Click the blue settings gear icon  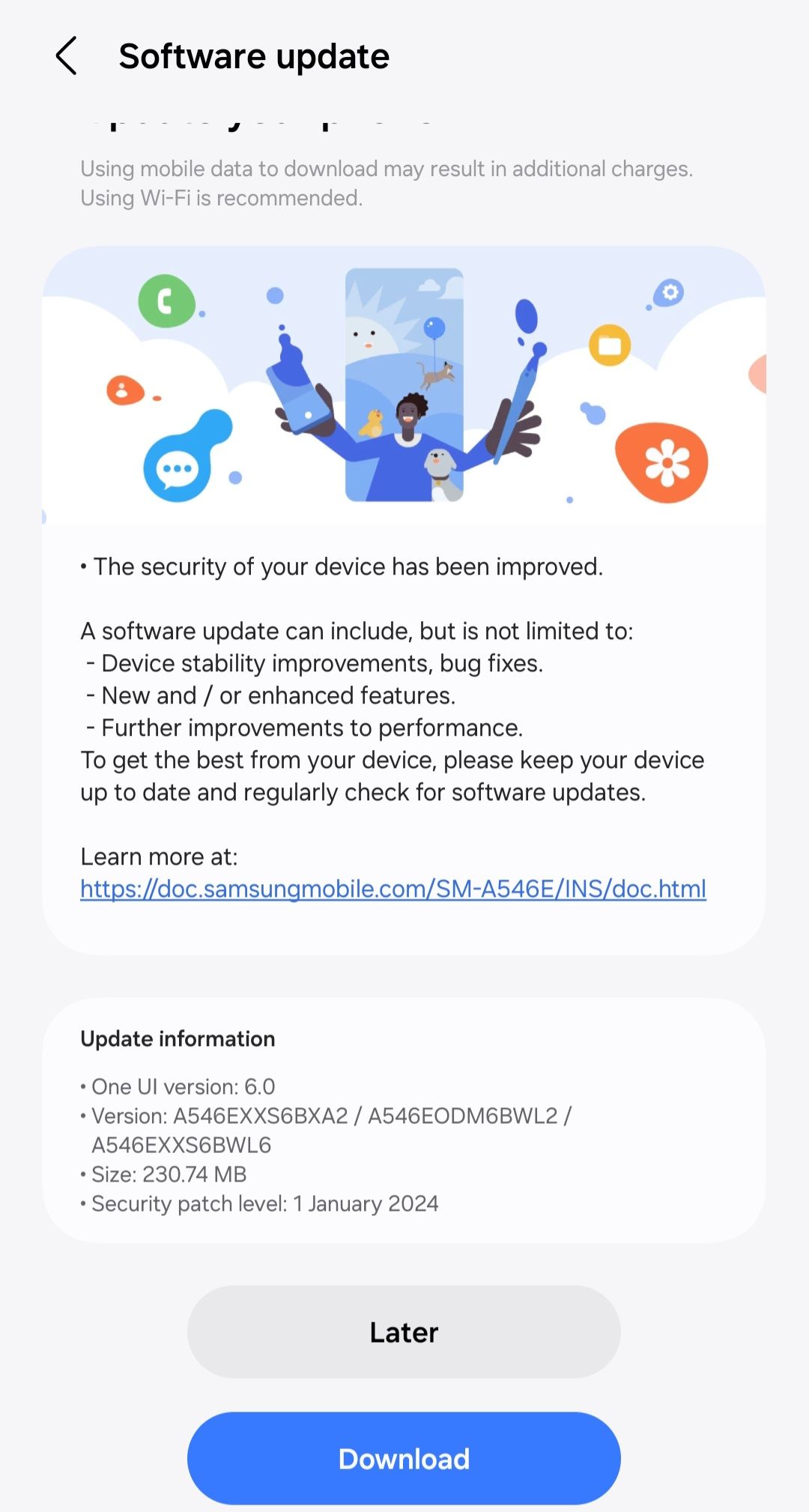point(670,292)
